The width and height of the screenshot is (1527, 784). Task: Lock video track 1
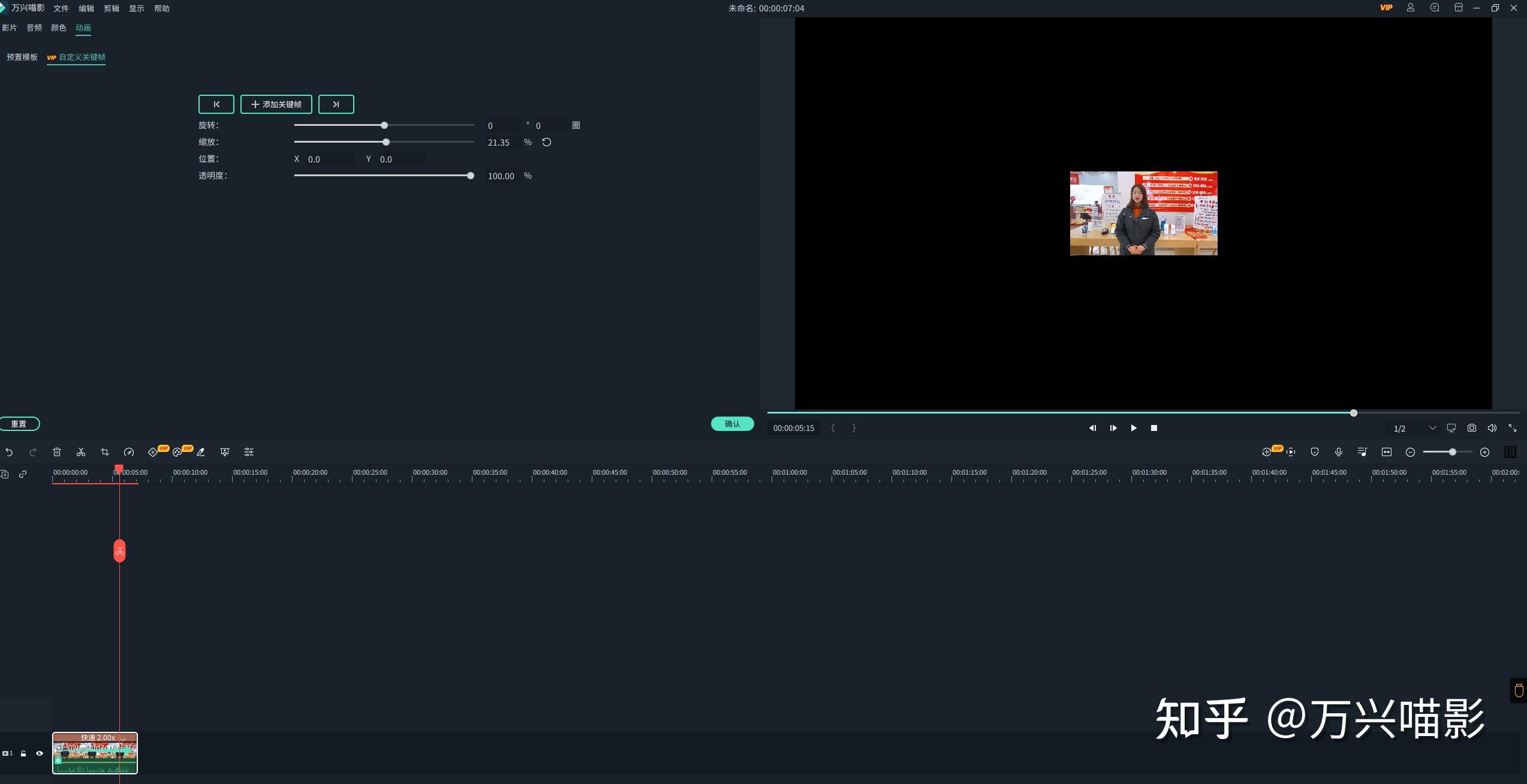(x=23, y=753)
